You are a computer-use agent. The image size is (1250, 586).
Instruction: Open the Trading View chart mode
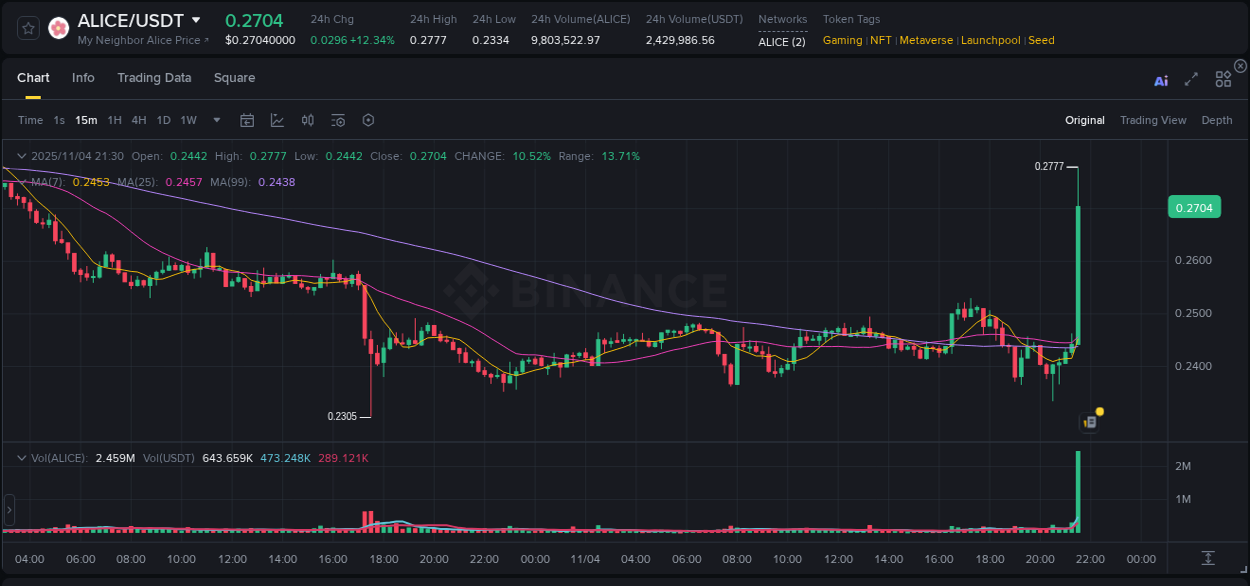(x=1153, y=120)
